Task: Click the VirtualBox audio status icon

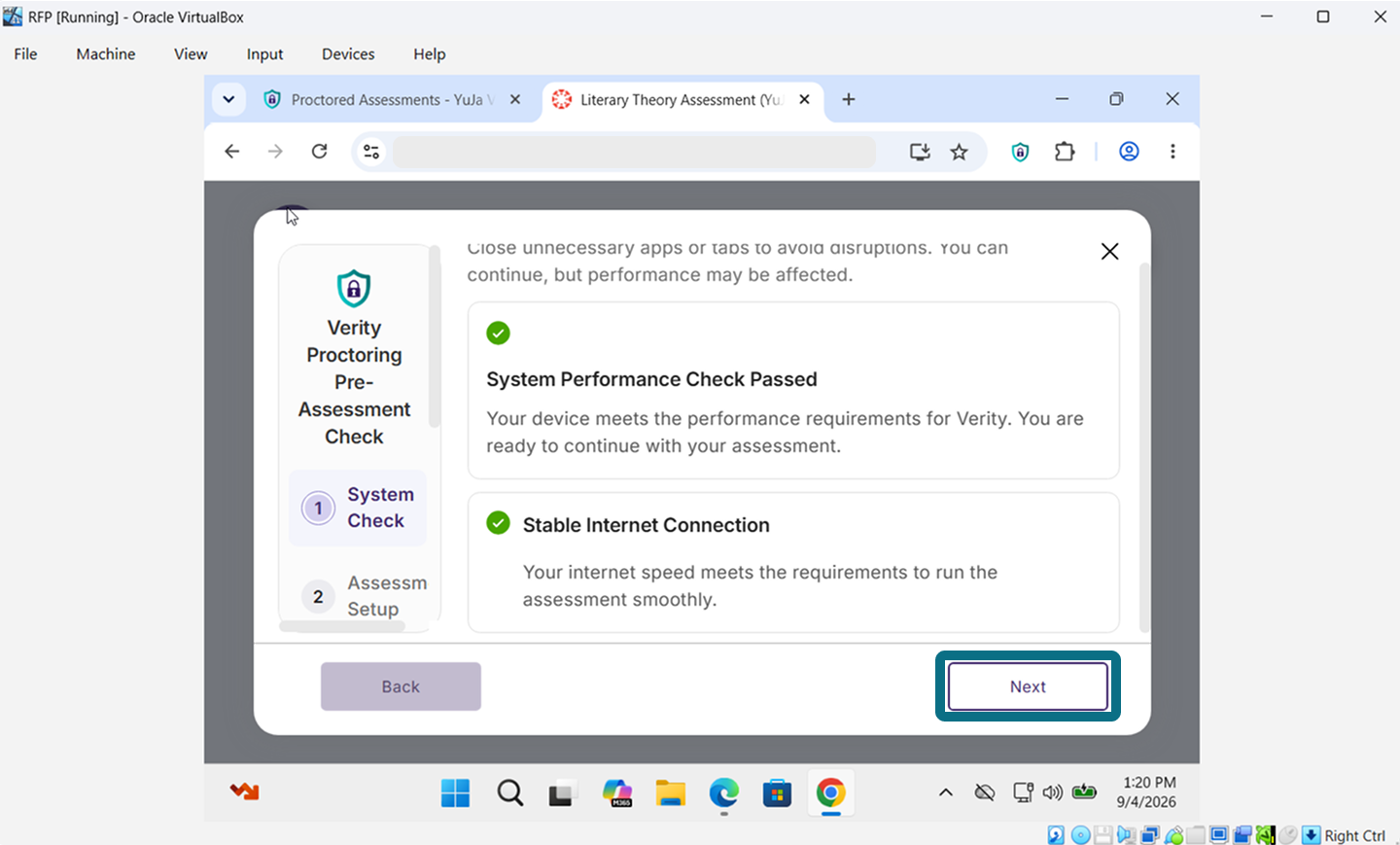Action: (x=1126, y=834)
